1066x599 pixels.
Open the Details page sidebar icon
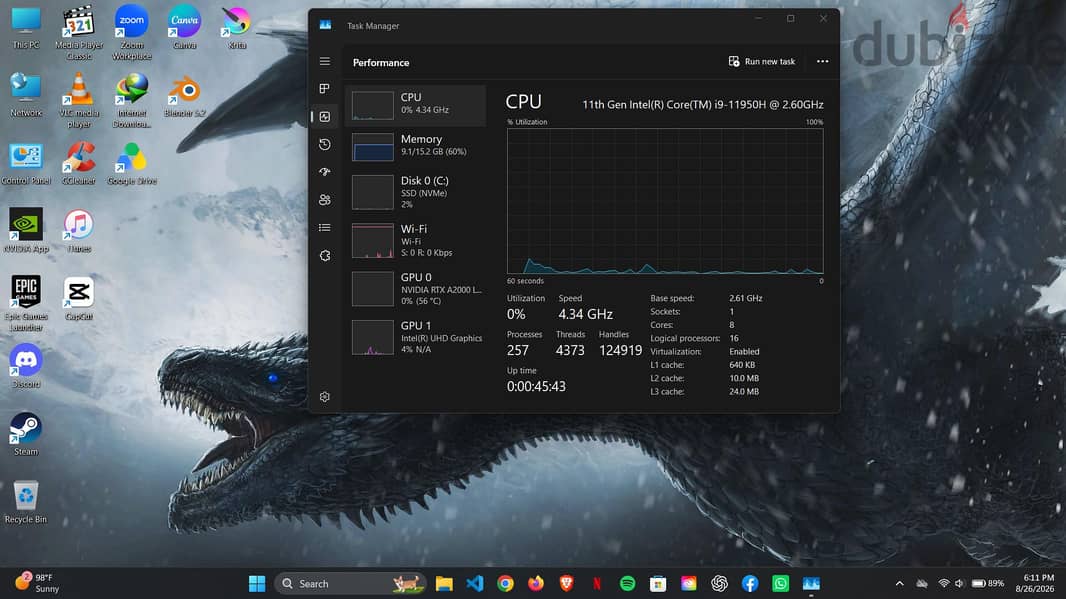(x=325, y=228)
